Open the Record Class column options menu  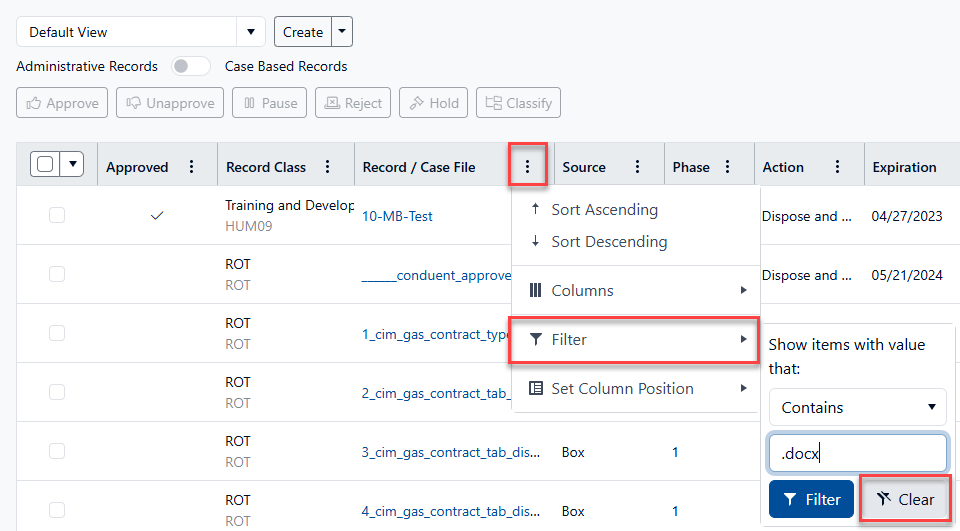tap(327, 167)
